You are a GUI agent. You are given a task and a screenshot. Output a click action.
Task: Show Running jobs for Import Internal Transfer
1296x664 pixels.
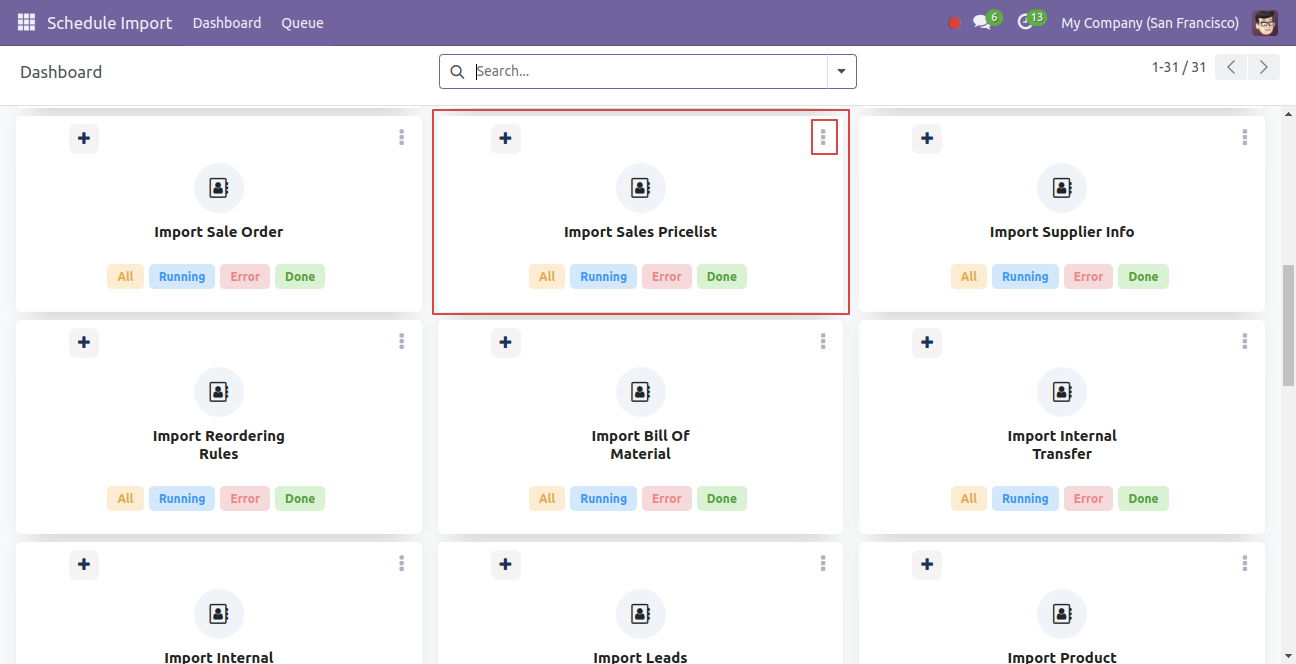1025,499
